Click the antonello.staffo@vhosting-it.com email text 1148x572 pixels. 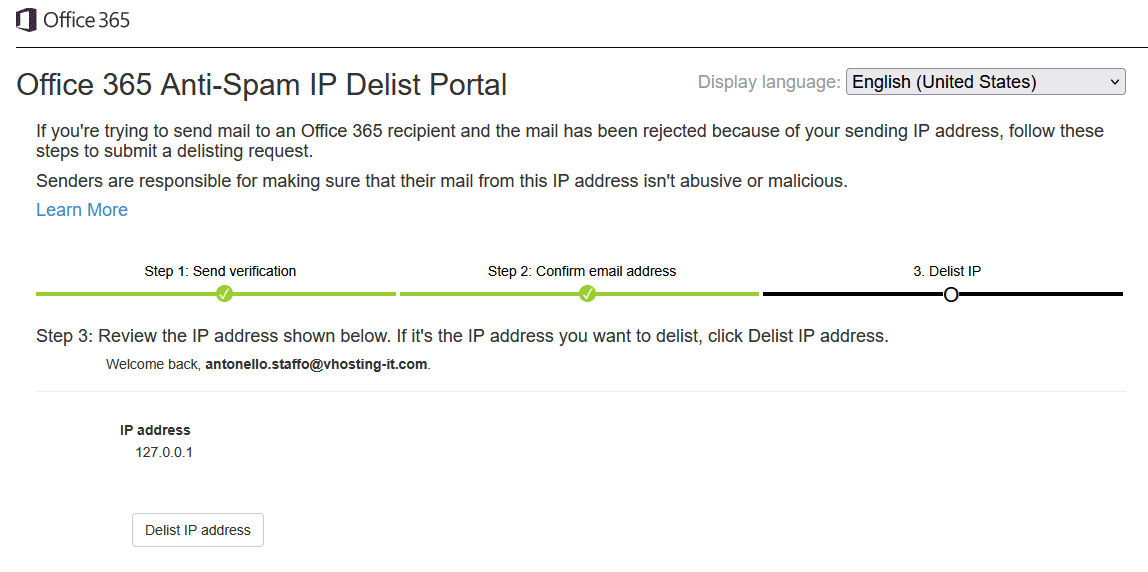tap(317, 365)
